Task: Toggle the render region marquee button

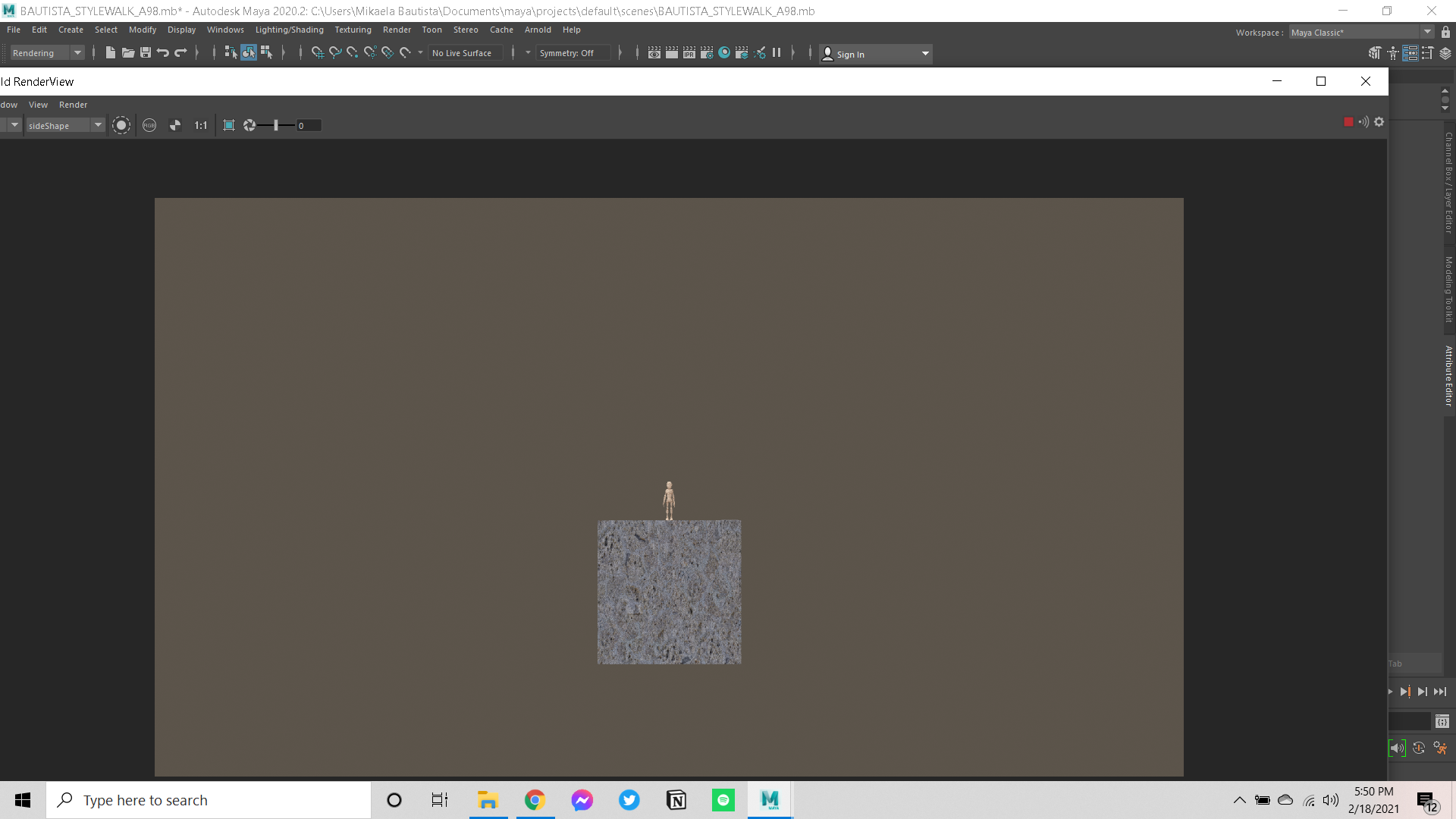Action: [229, 125]
